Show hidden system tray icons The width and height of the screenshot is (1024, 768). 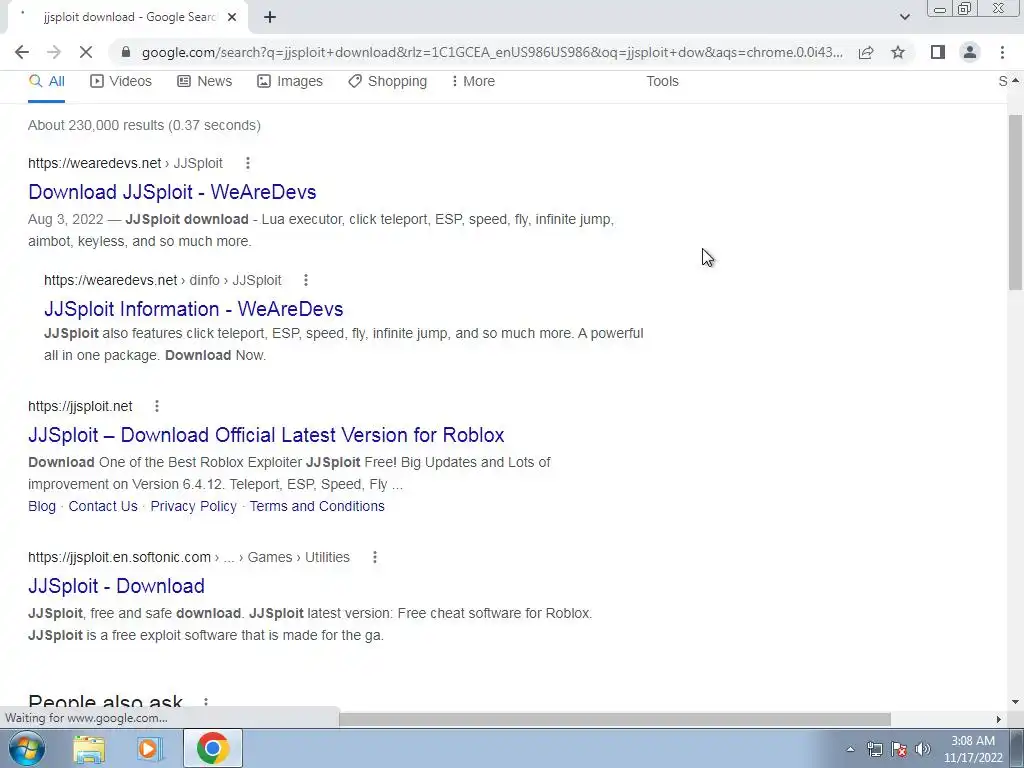[850, 749]
